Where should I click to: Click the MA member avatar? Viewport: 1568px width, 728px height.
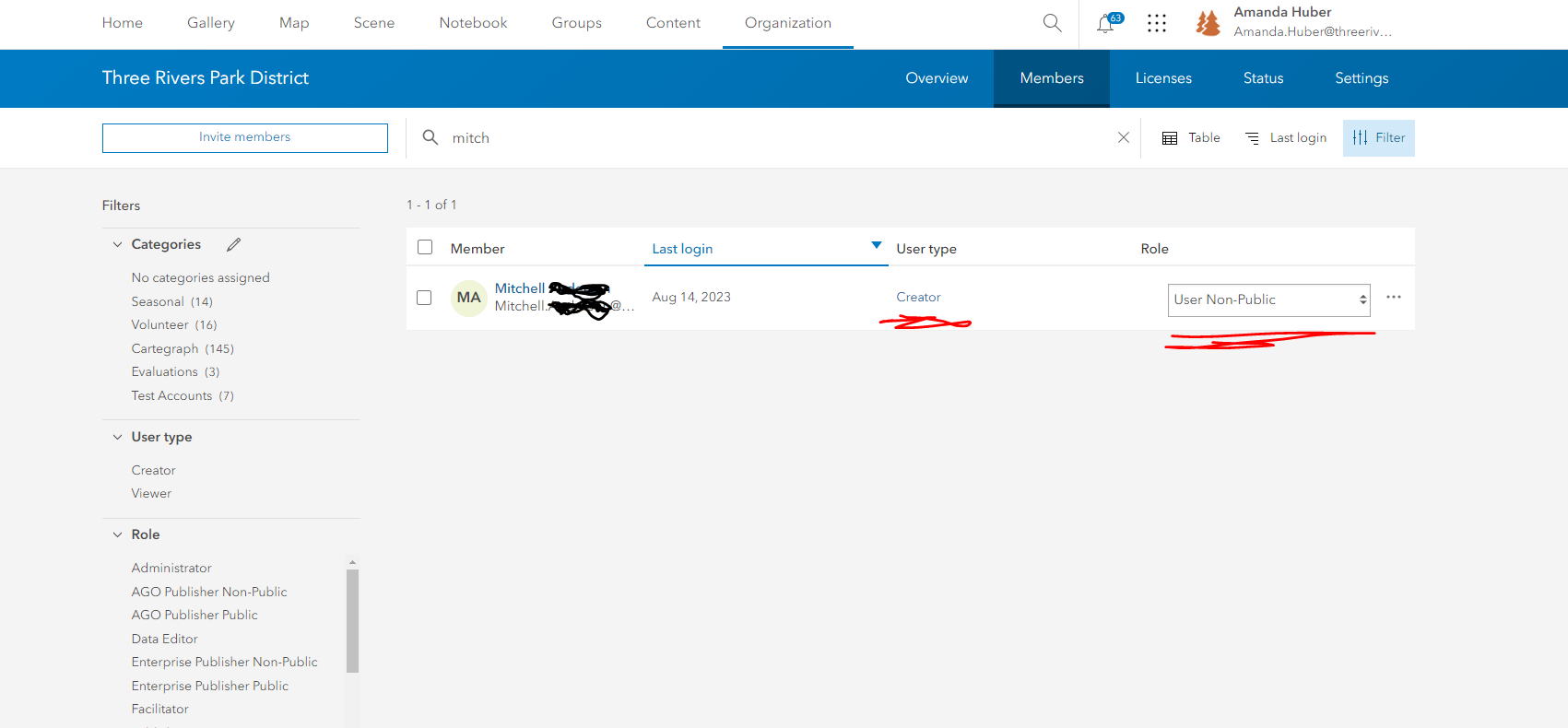pos(468,298)
